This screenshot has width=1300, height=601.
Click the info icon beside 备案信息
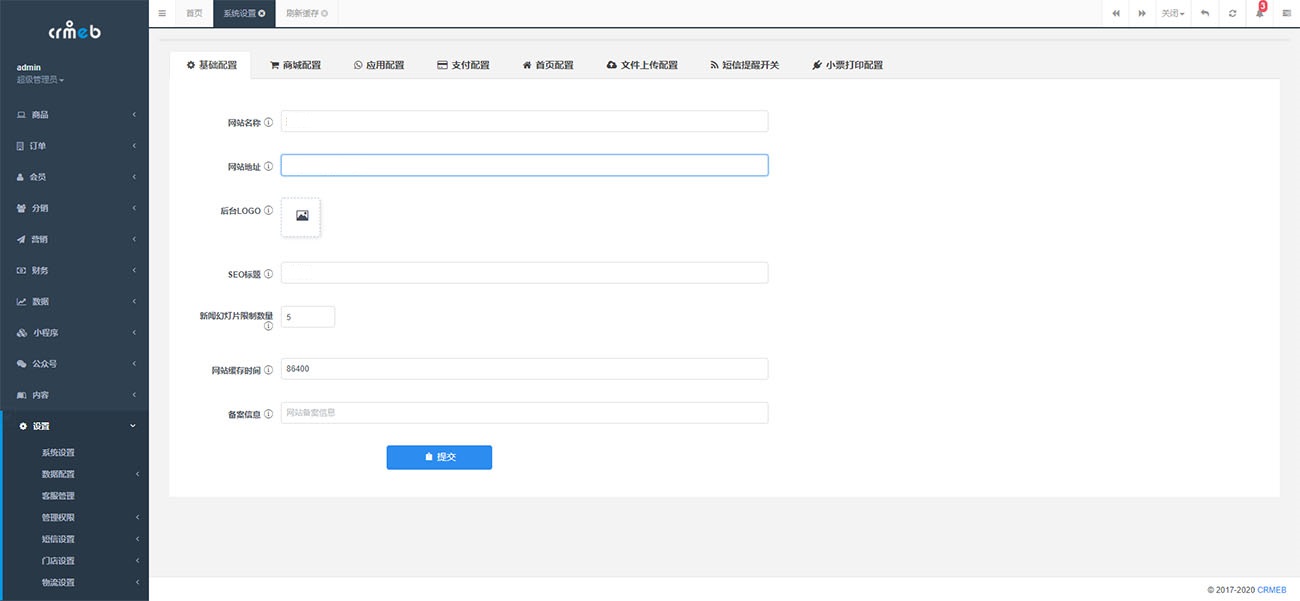pos(268,414)
